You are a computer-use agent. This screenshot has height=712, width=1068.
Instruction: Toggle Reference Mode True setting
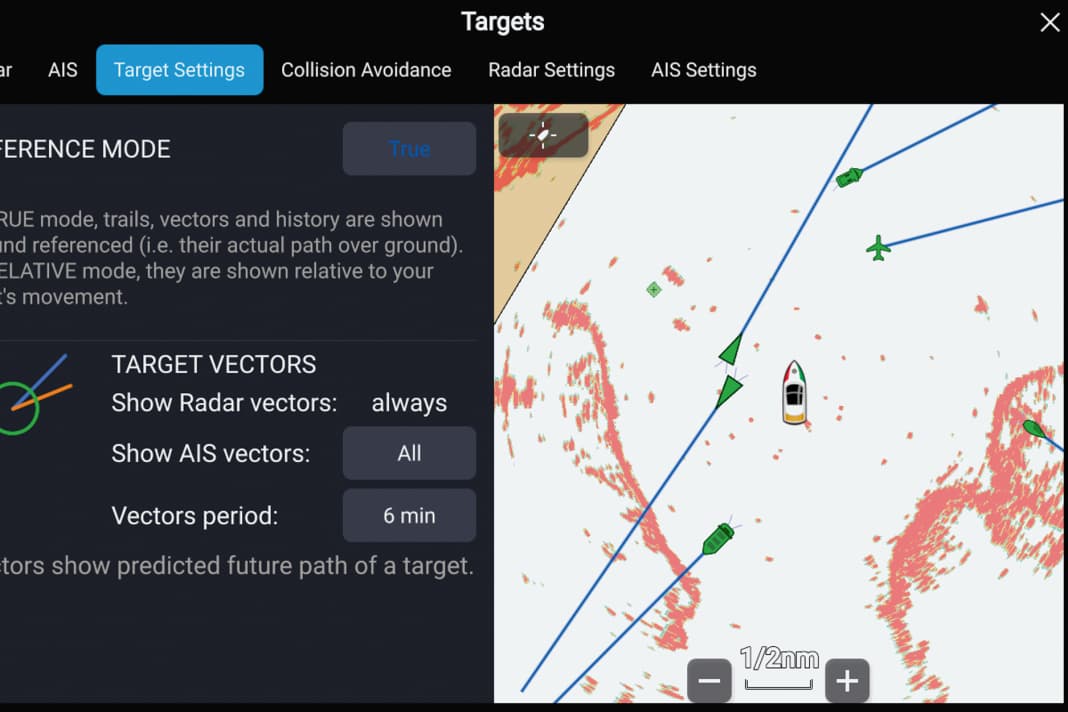click(x=409, y=149)
